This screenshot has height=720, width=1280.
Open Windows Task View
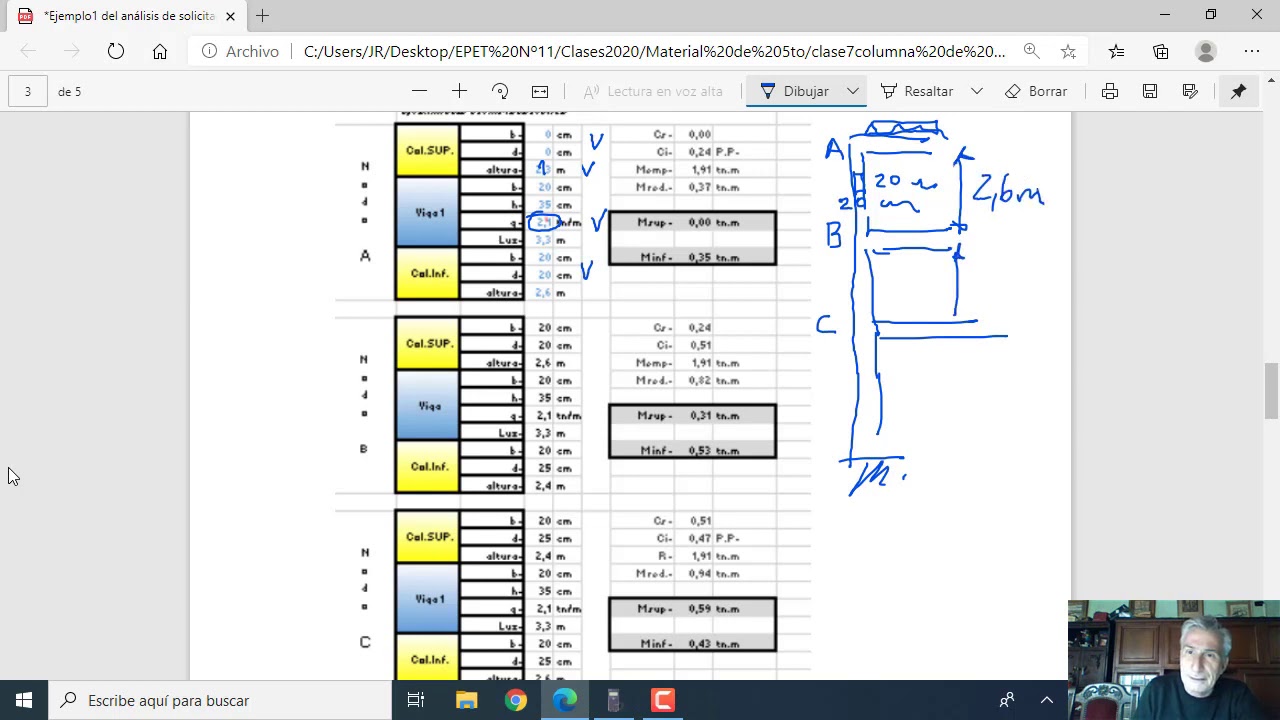coord(416,700)
